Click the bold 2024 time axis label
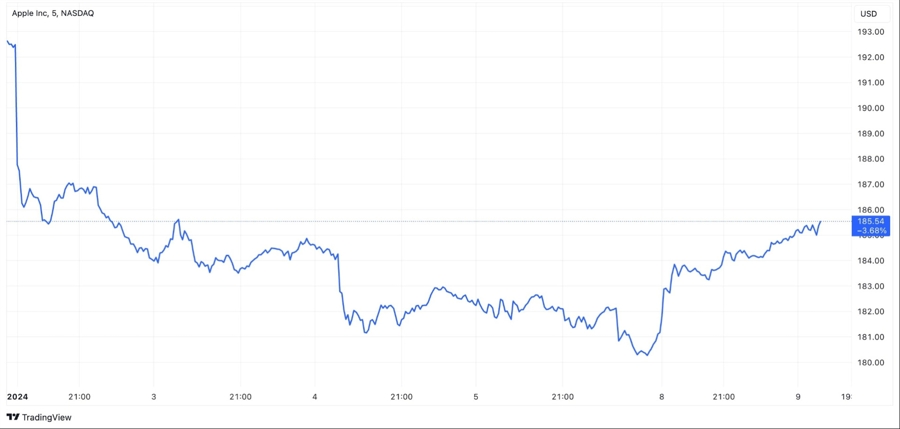This screenshot has height=429, width=900. 17,397
